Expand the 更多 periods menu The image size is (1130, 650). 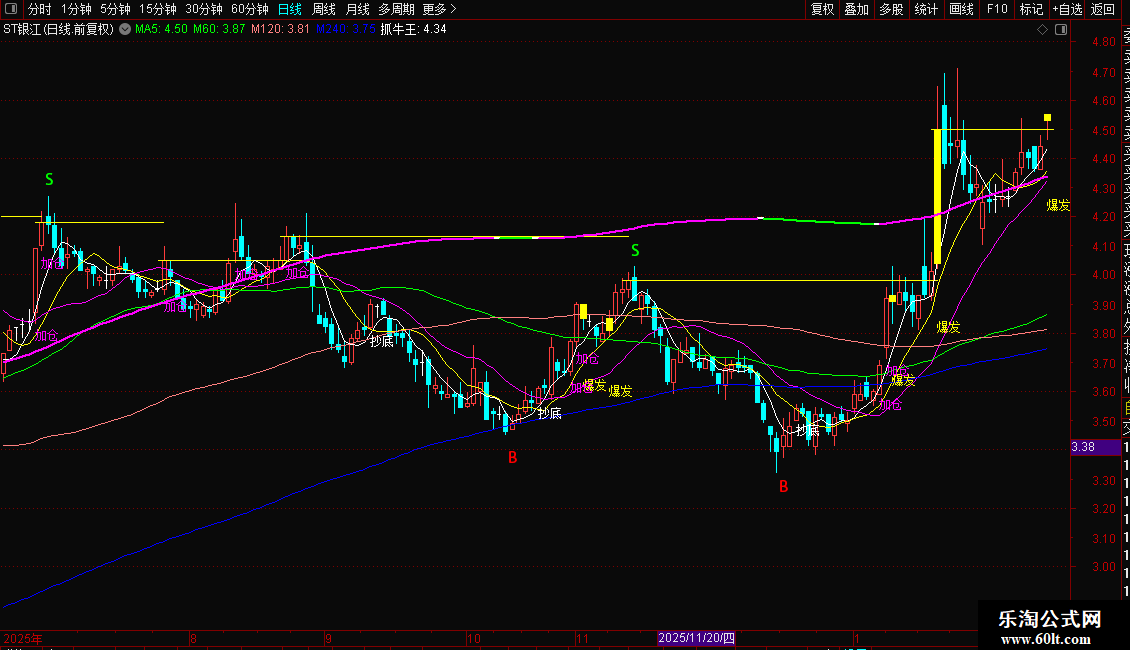[x=439, y=9]
